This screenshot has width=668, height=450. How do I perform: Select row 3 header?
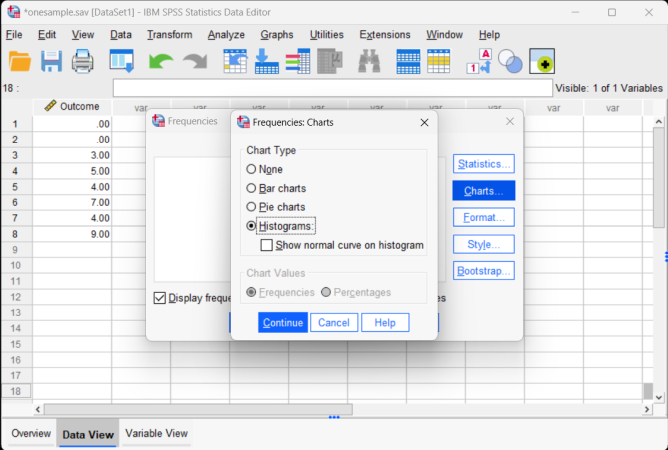click(15, 155)
